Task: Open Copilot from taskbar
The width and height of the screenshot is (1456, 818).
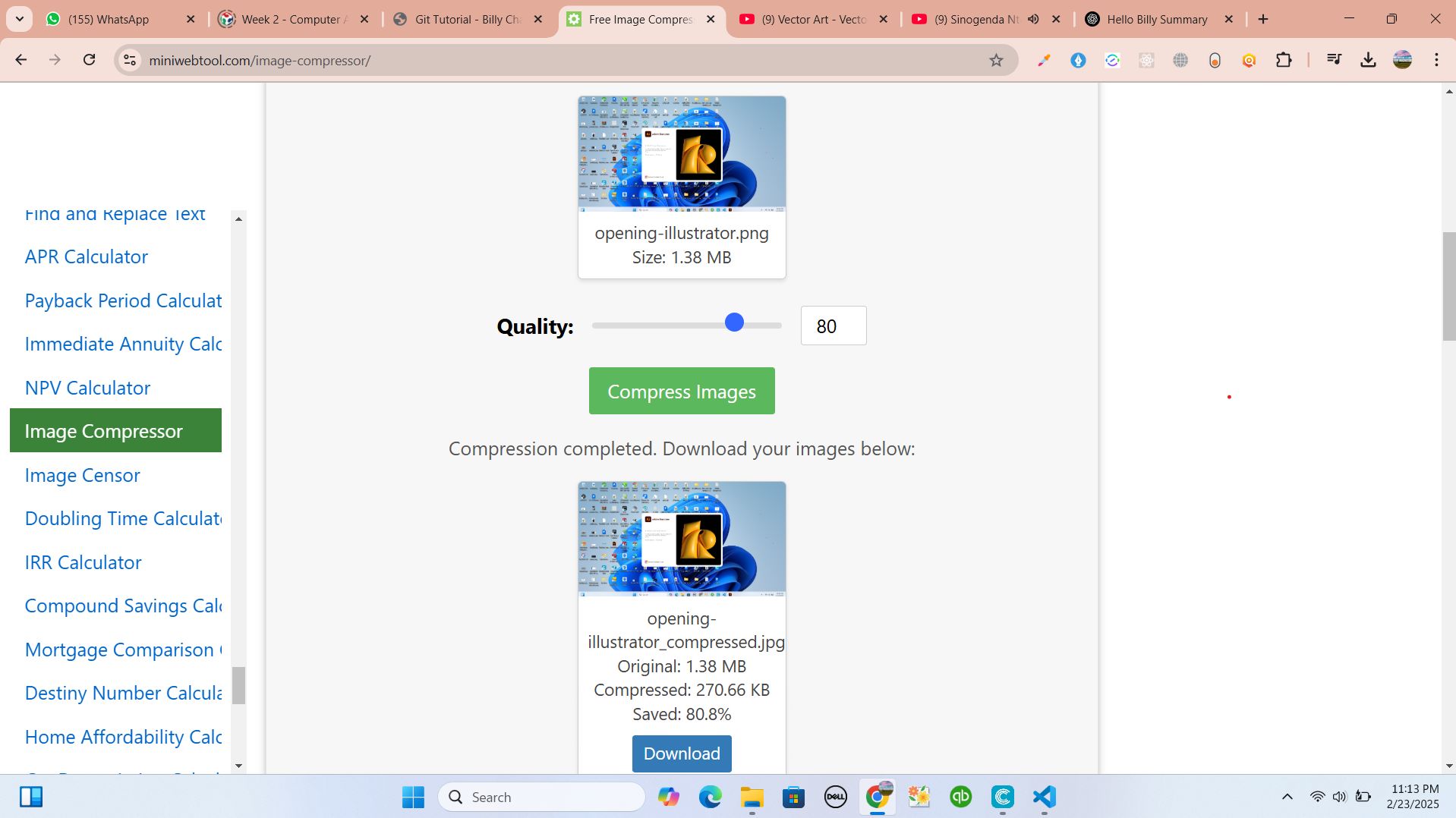Action: tap(669, 797)
